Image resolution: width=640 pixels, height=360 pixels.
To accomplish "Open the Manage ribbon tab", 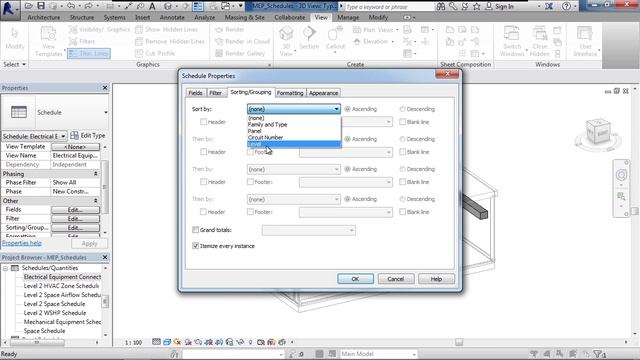I will click(x=348, y=18).
